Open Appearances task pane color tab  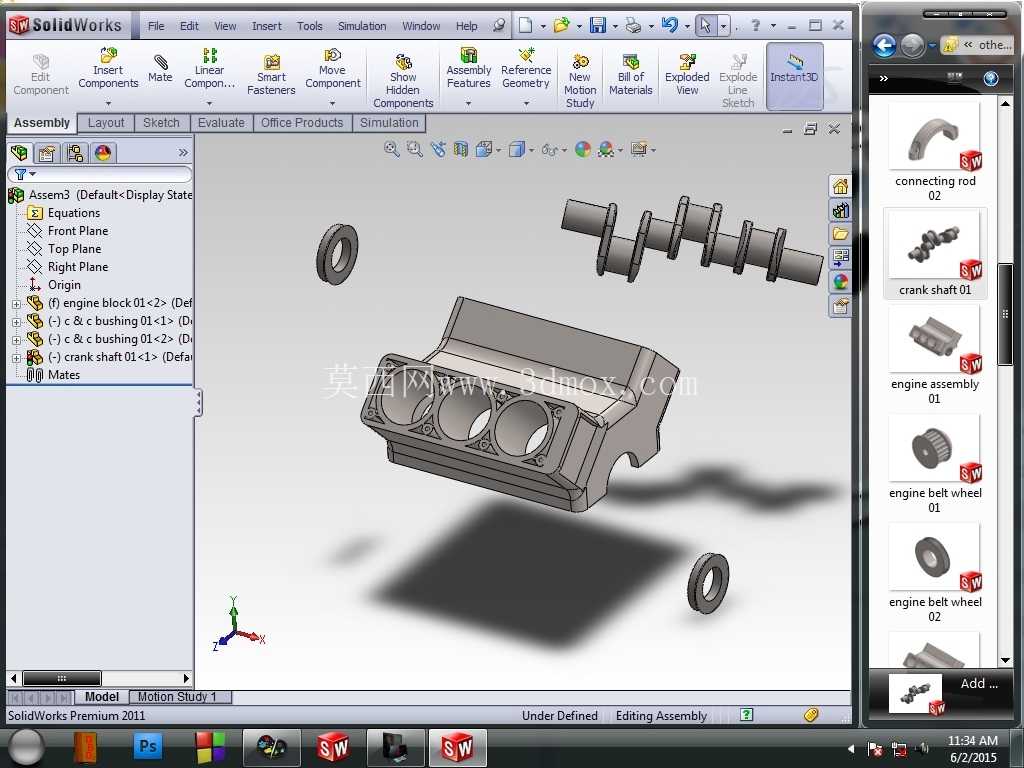point(840,281)
